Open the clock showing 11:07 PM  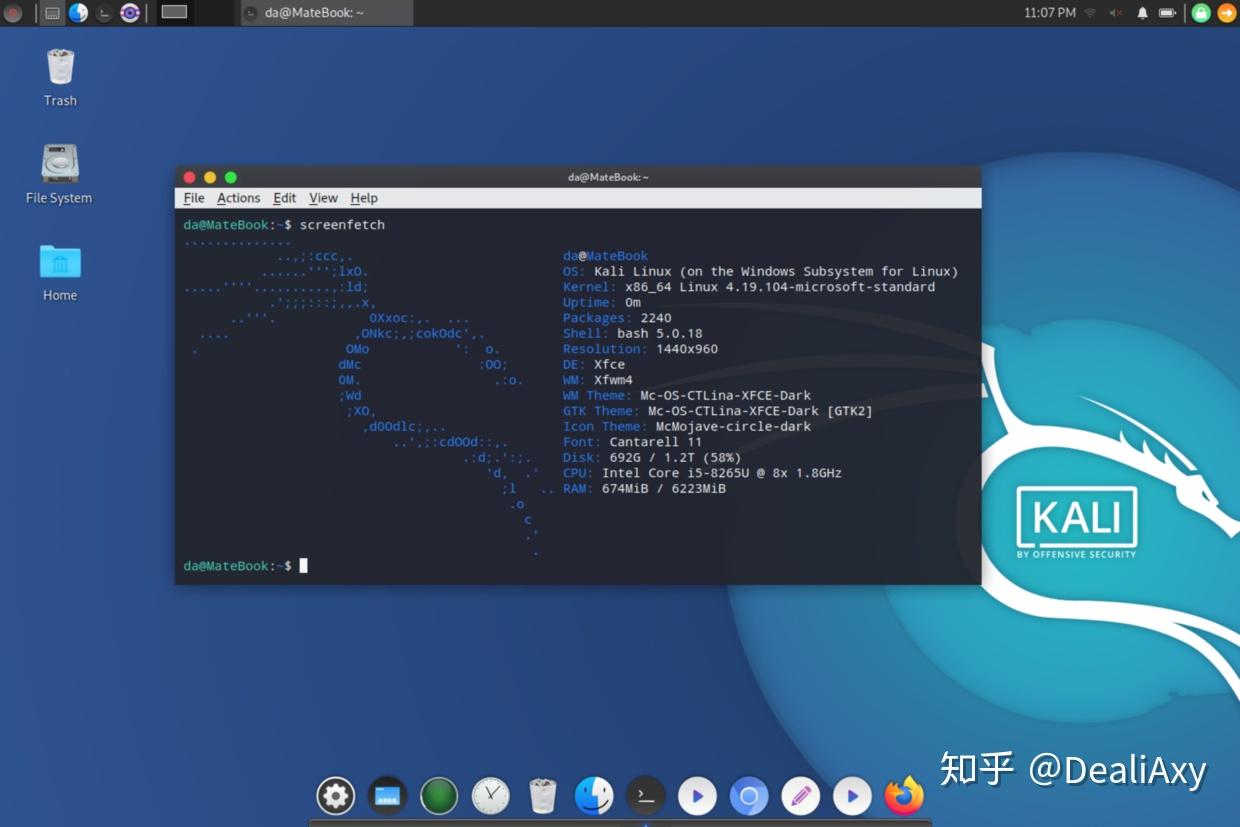click(x=1050, y=13)
